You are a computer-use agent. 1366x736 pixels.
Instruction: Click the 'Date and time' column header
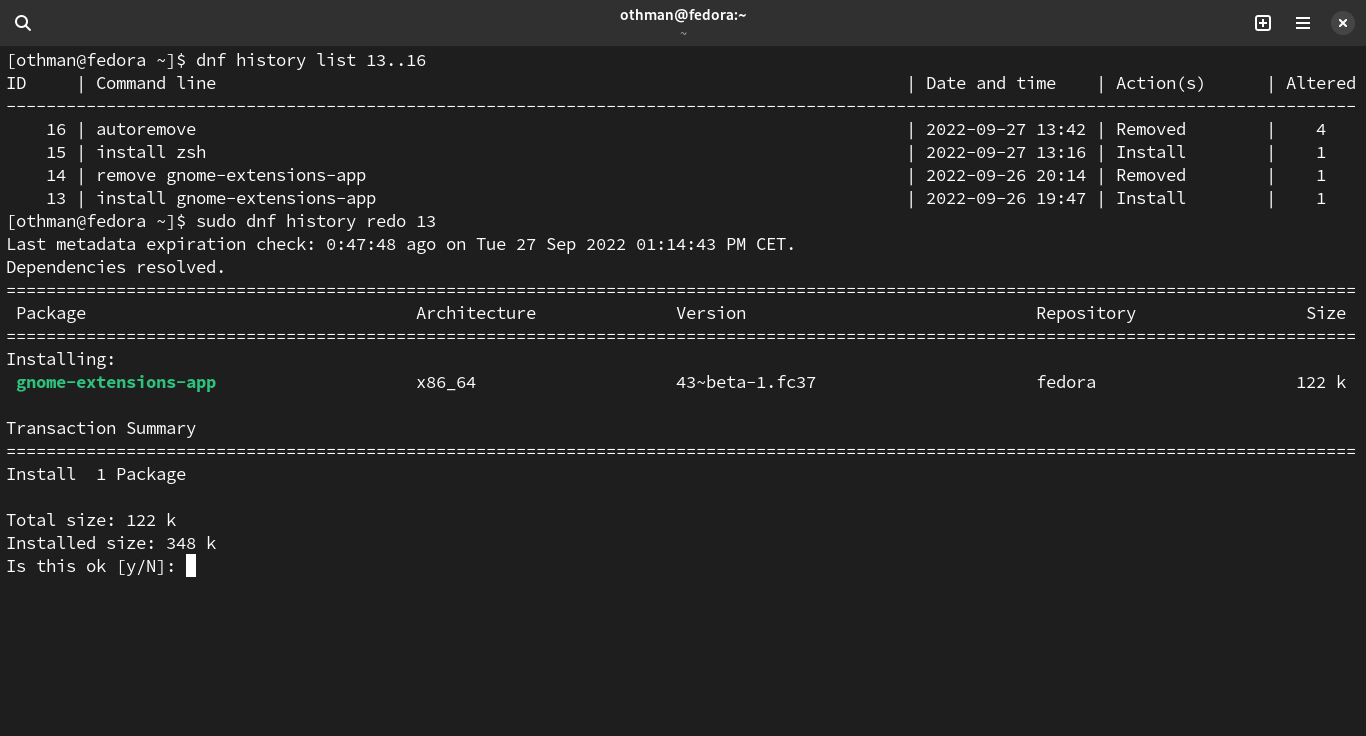pos(990,84)
